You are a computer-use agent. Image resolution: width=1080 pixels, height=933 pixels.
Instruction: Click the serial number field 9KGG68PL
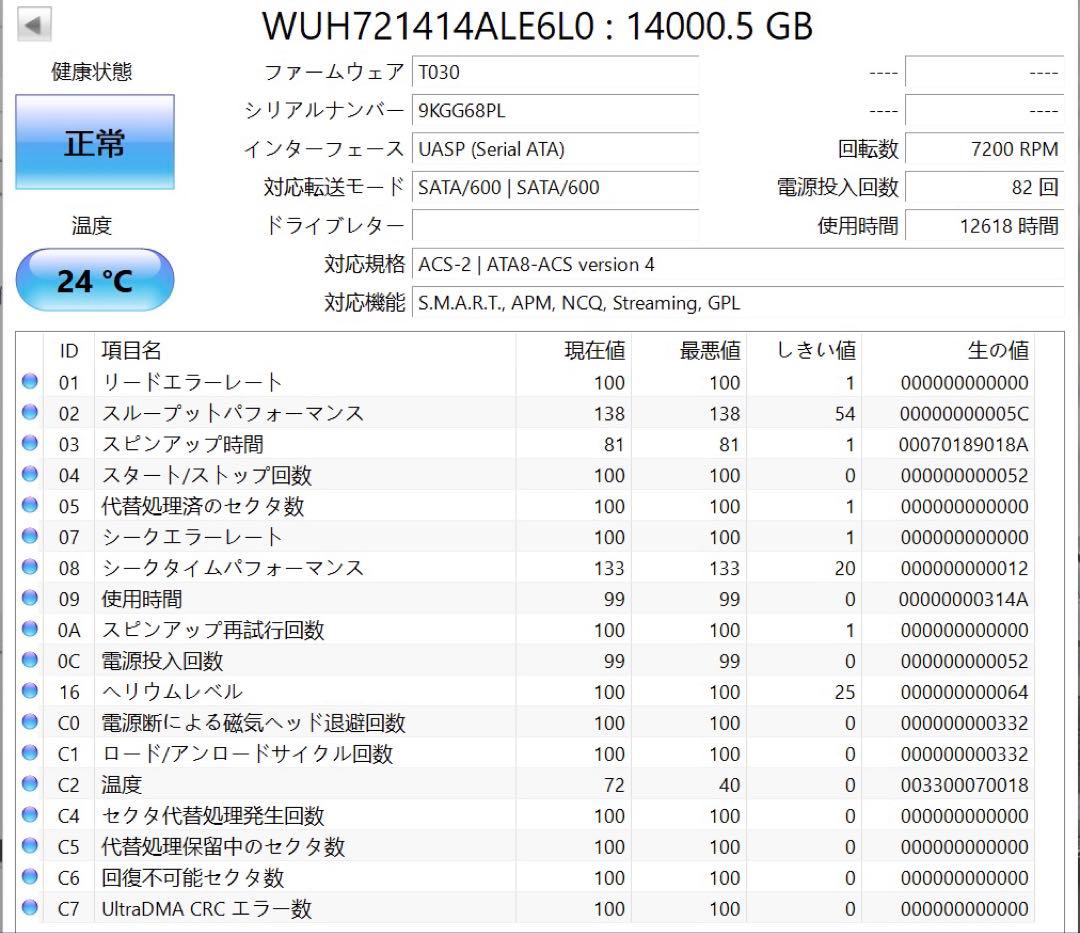[555, 111]
